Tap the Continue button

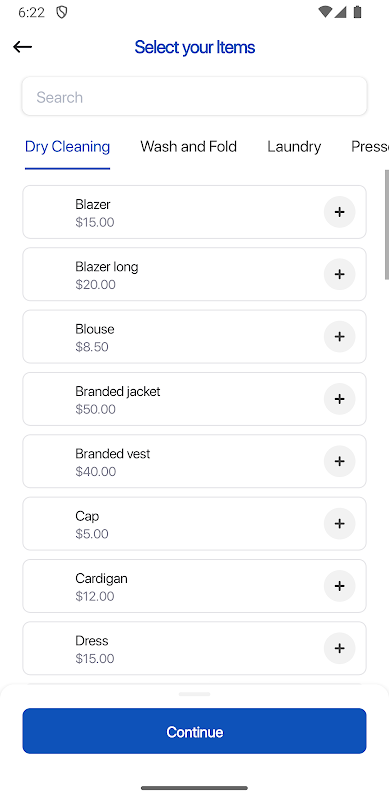pos(194,731)
